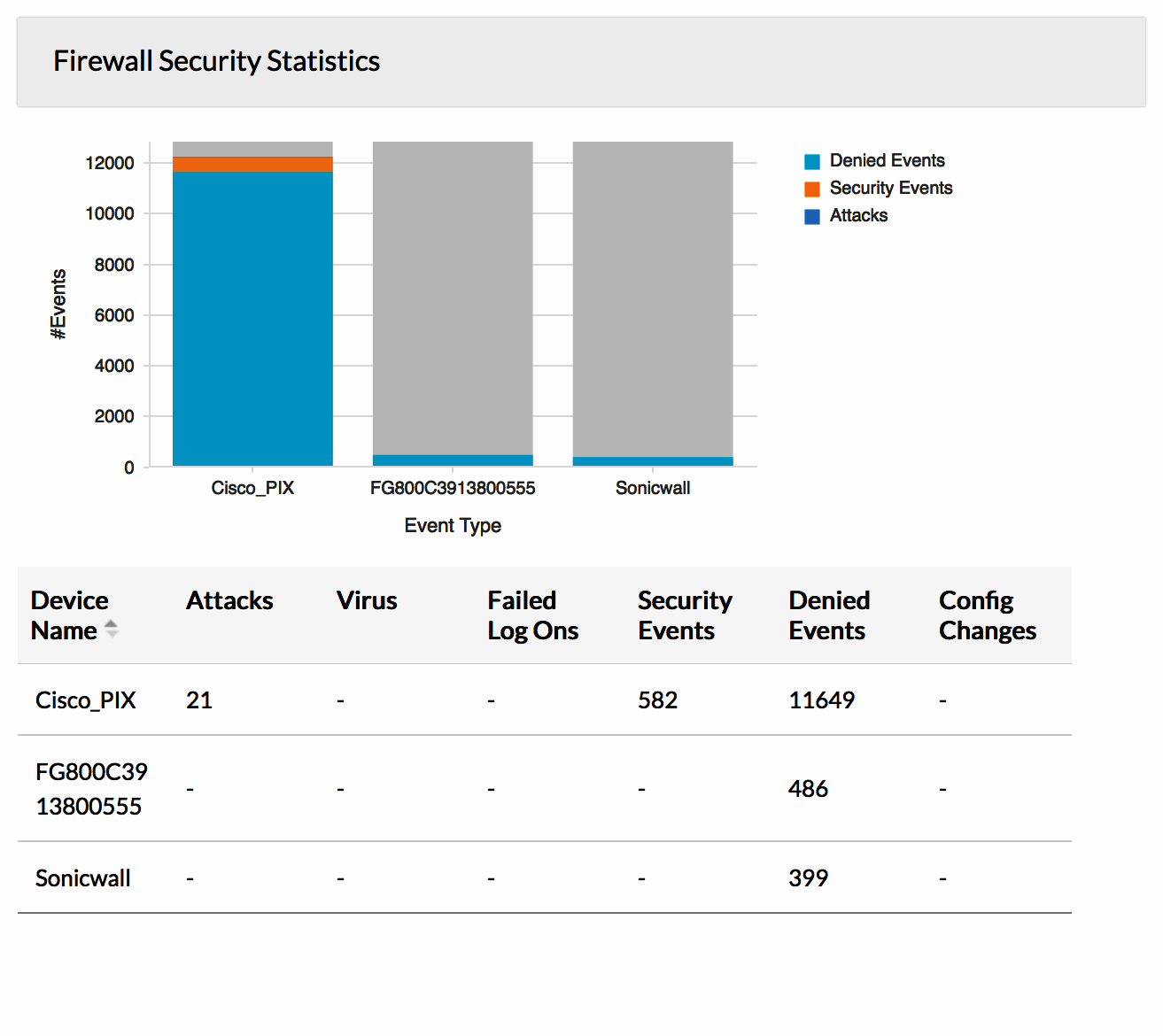
Task: Toggle Denied Events visibility in the legend
Action: [x=886, y=160]
